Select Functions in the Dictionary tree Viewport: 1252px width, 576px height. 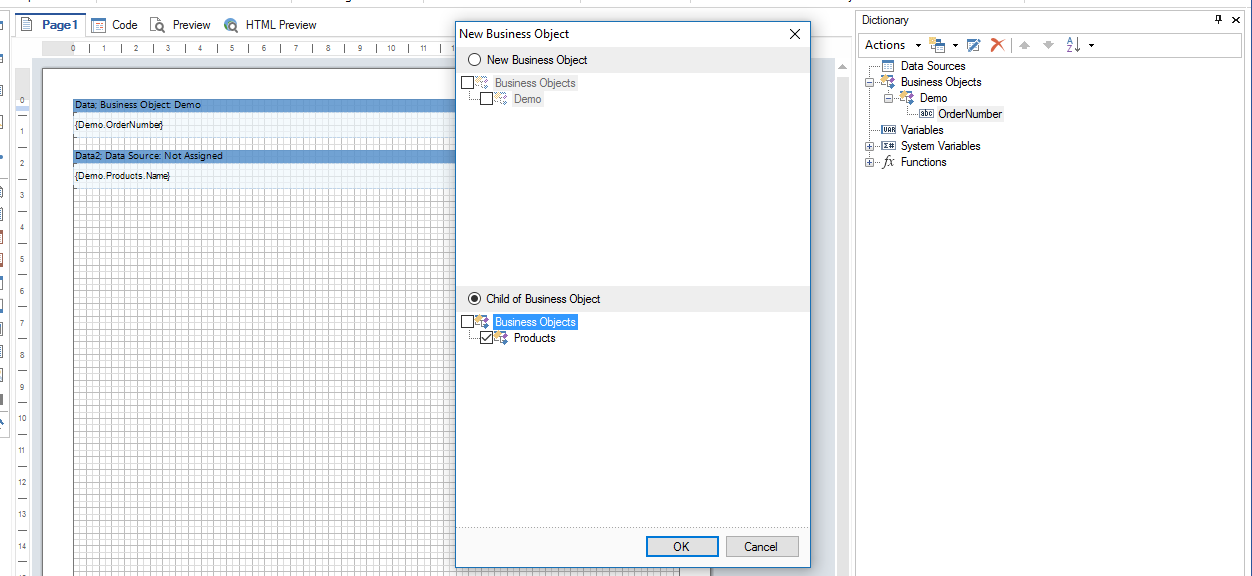(x=923, y=162)
